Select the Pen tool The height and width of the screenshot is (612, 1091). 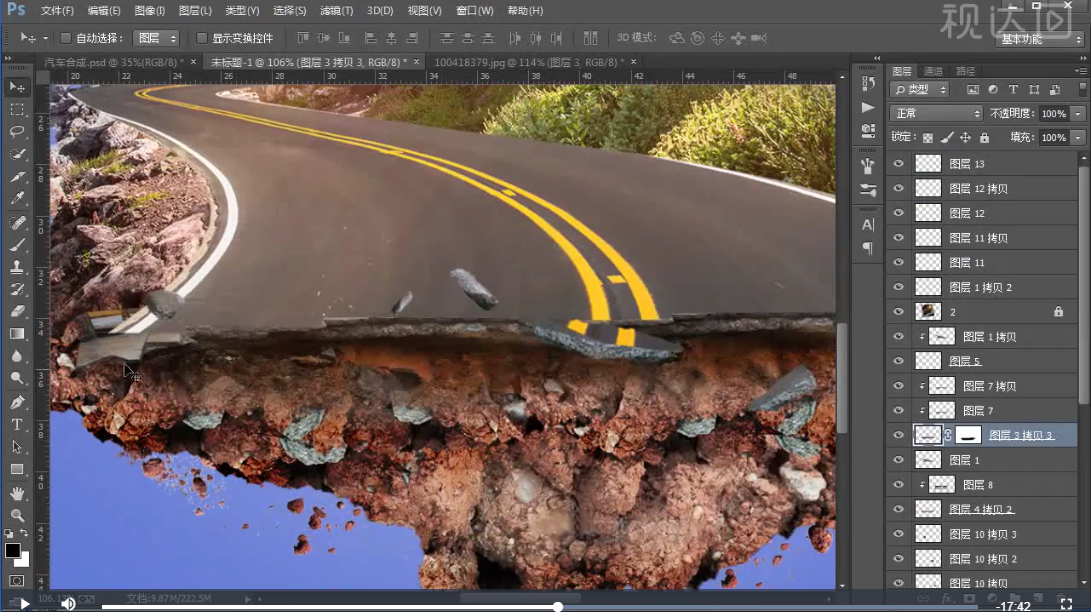tap(17, 402)
